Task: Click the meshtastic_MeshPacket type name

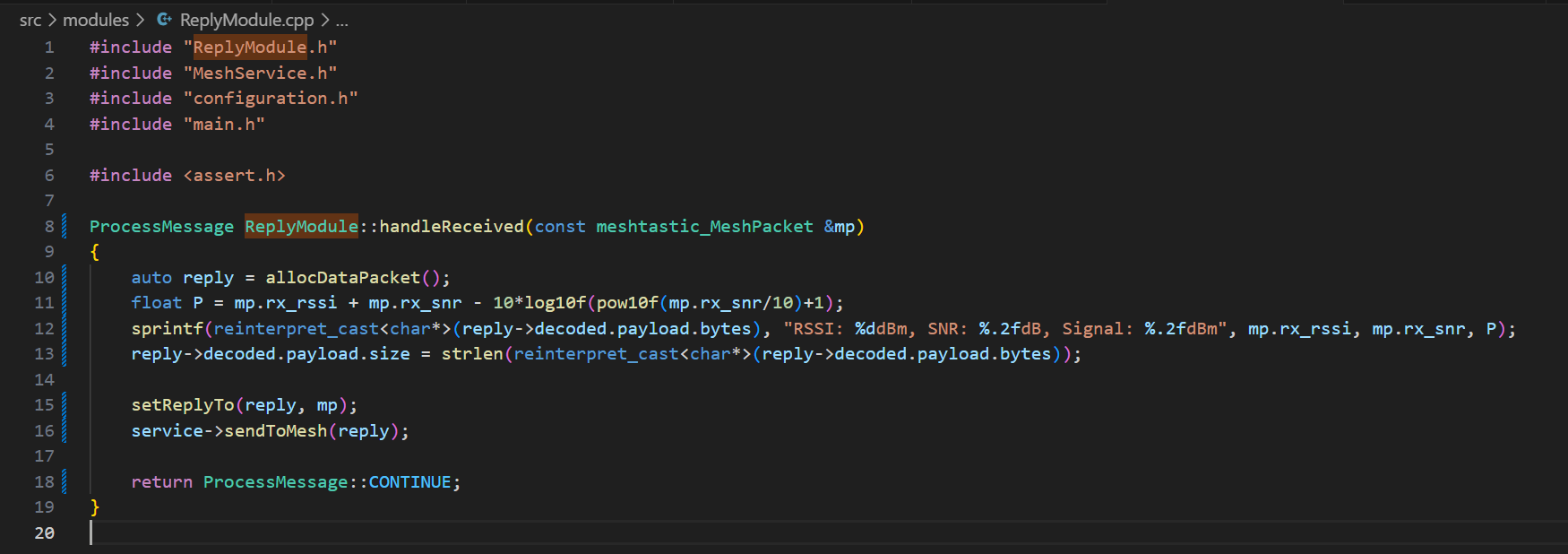Action: click(x=704, y=227)
